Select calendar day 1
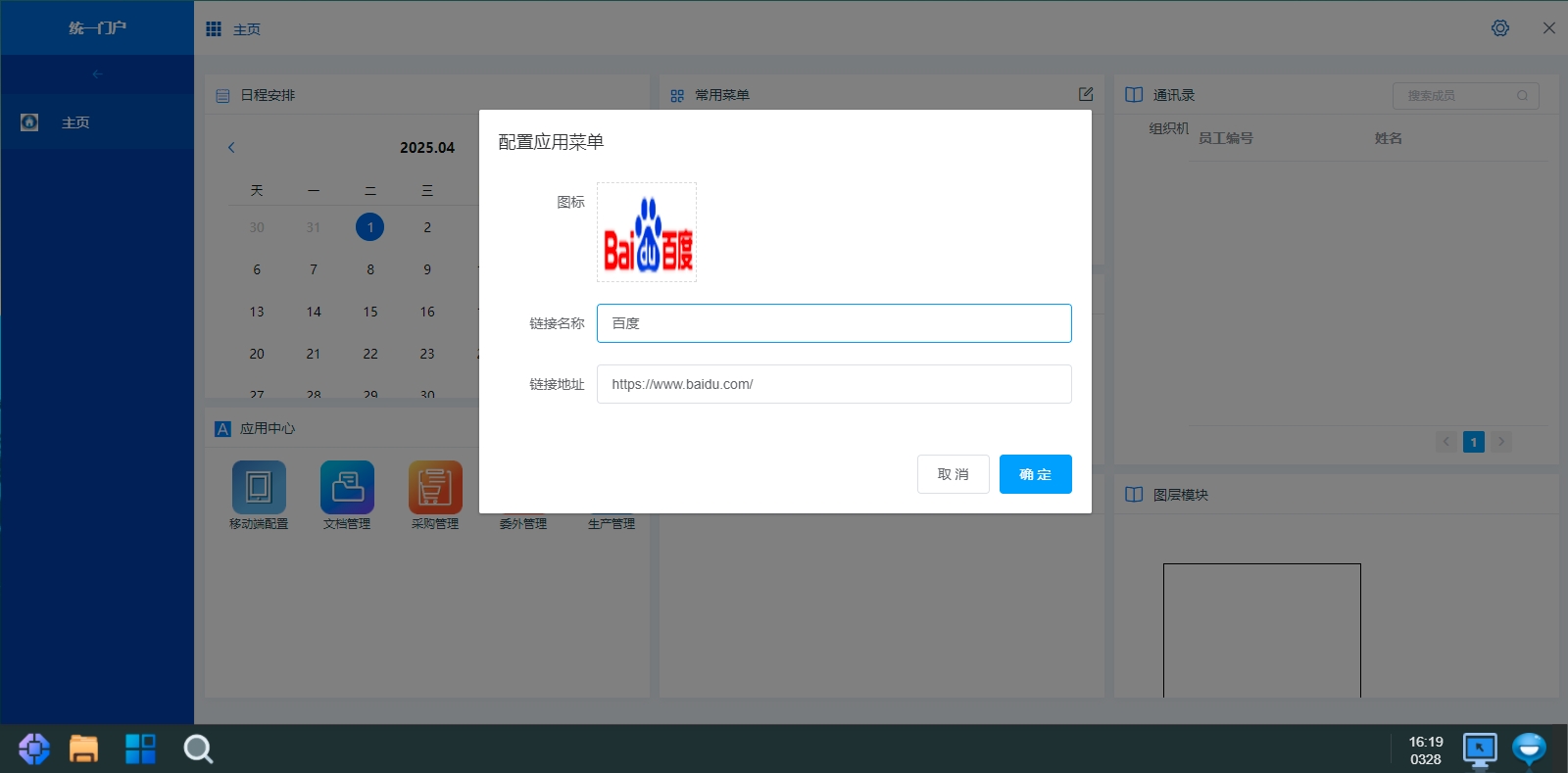 (x=370, y=227)
